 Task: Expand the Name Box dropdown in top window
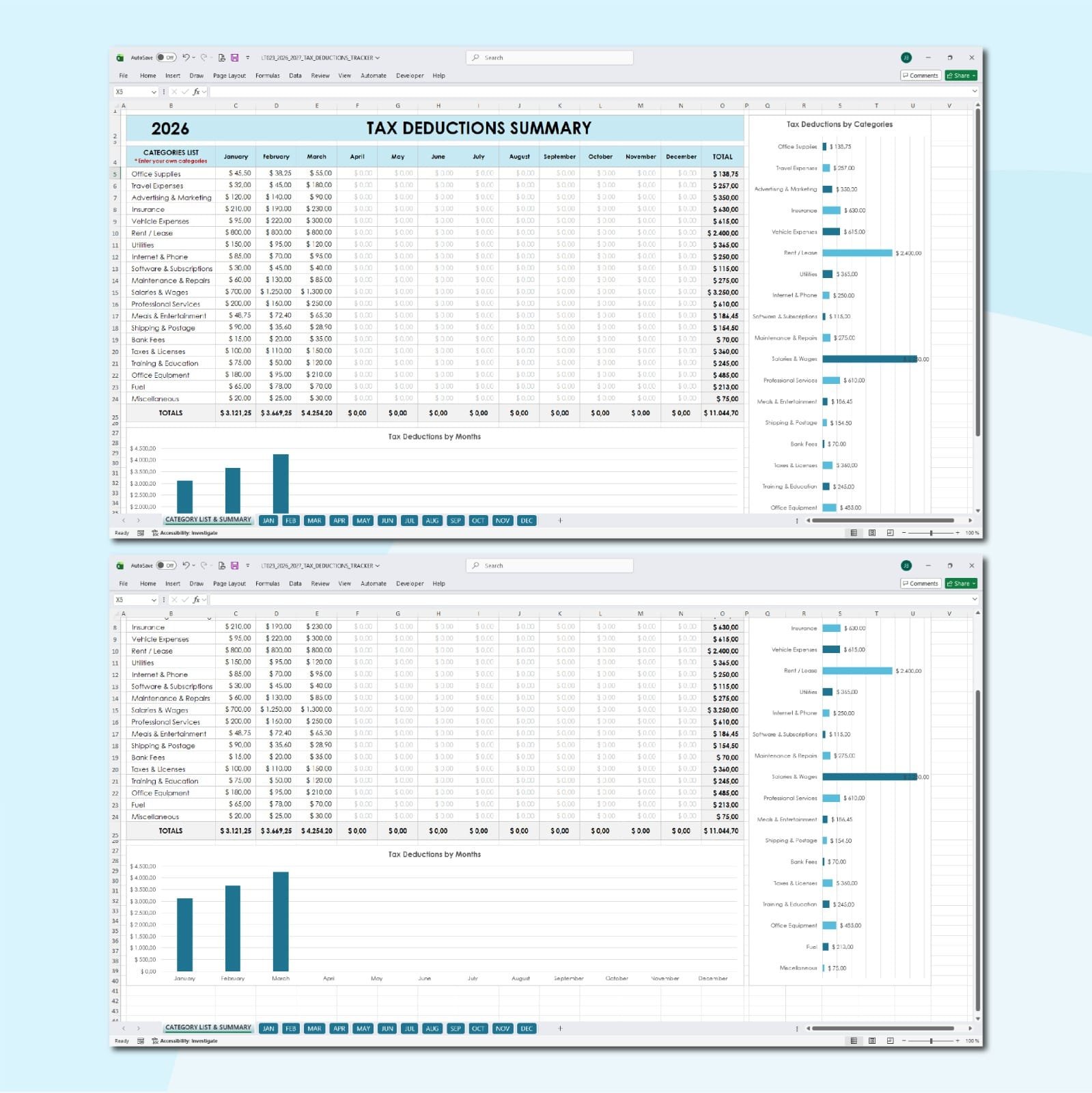(154, 92)
